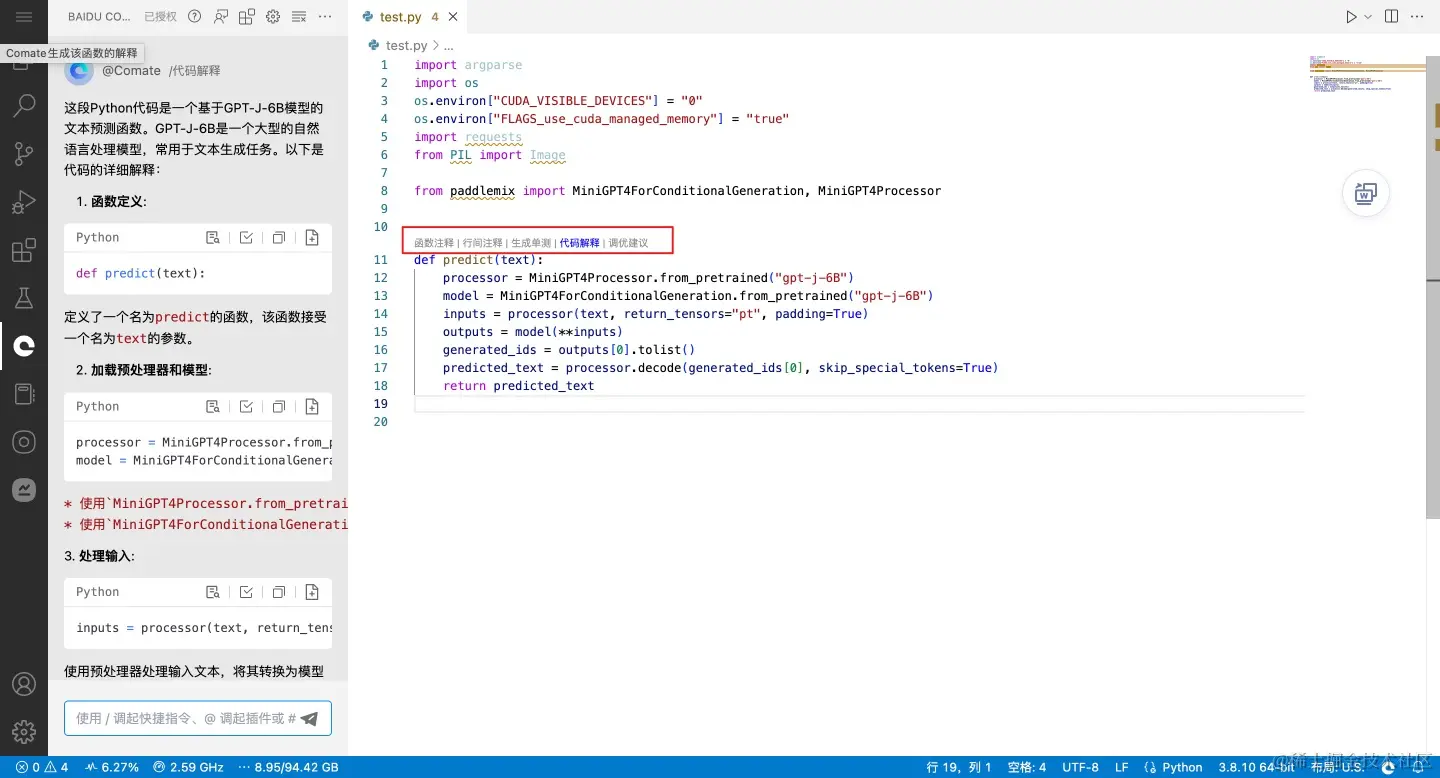Select the Baidu Comate activity bar icon
1440x778 pixels.
point(24,346)
